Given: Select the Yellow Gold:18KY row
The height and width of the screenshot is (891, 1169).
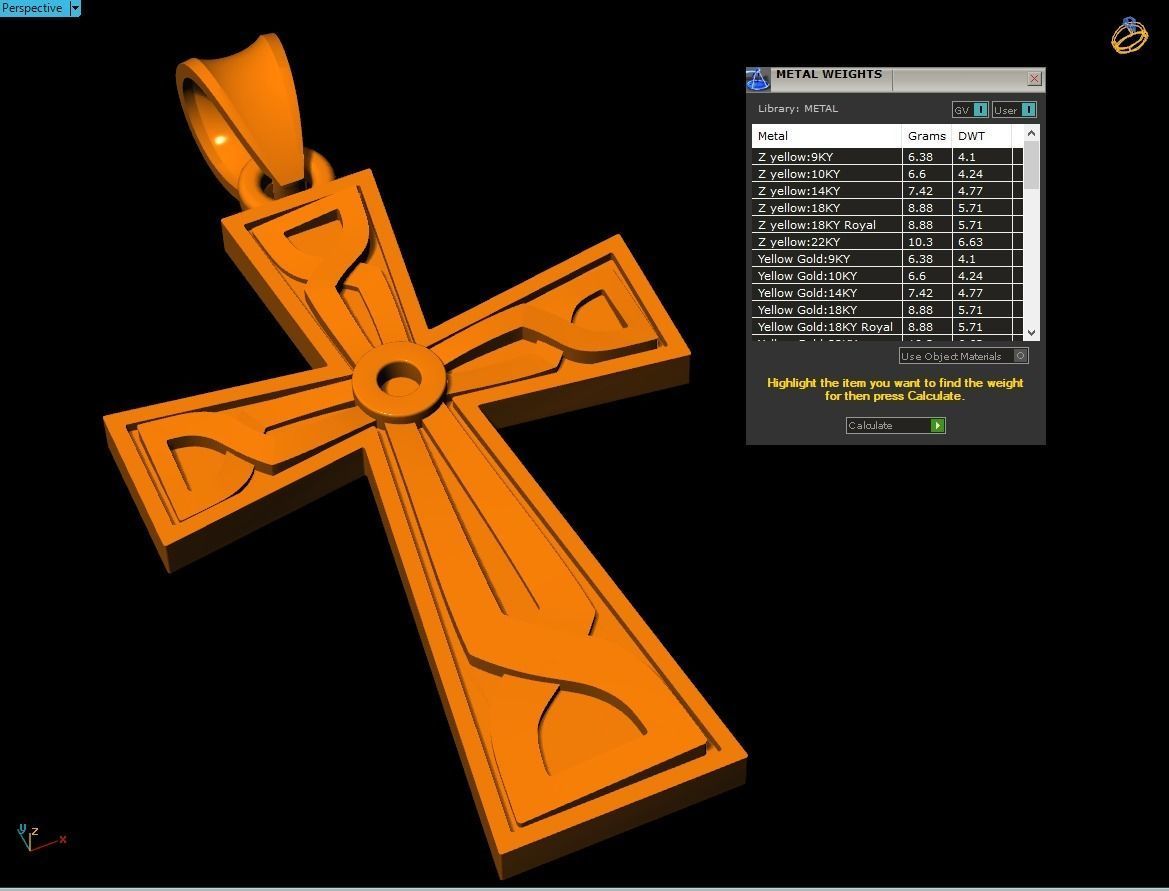Looking at the screenshot, I should coord(887,309).
